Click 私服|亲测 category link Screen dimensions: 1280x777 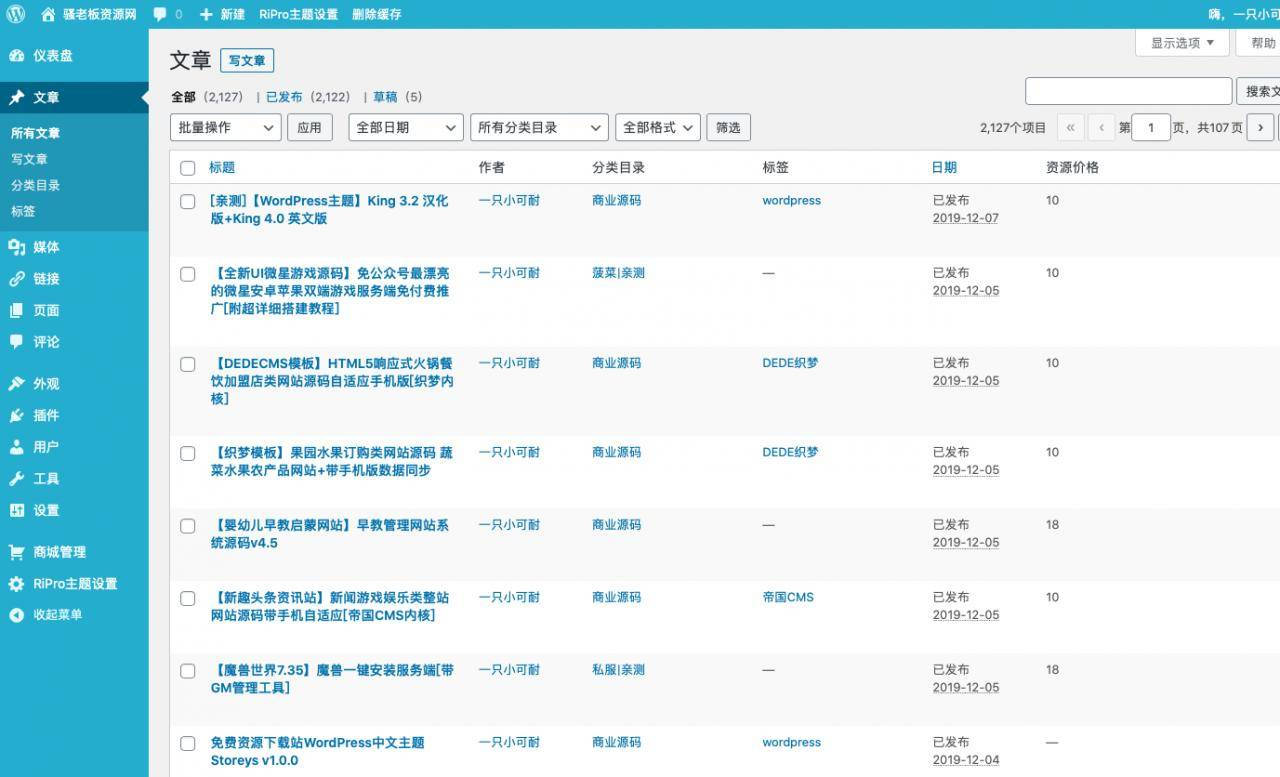618,670
